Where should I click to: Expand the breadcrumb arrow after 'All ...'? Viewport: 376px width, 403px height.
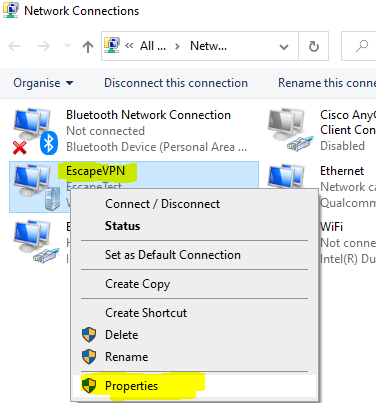(x=177, y=46)
